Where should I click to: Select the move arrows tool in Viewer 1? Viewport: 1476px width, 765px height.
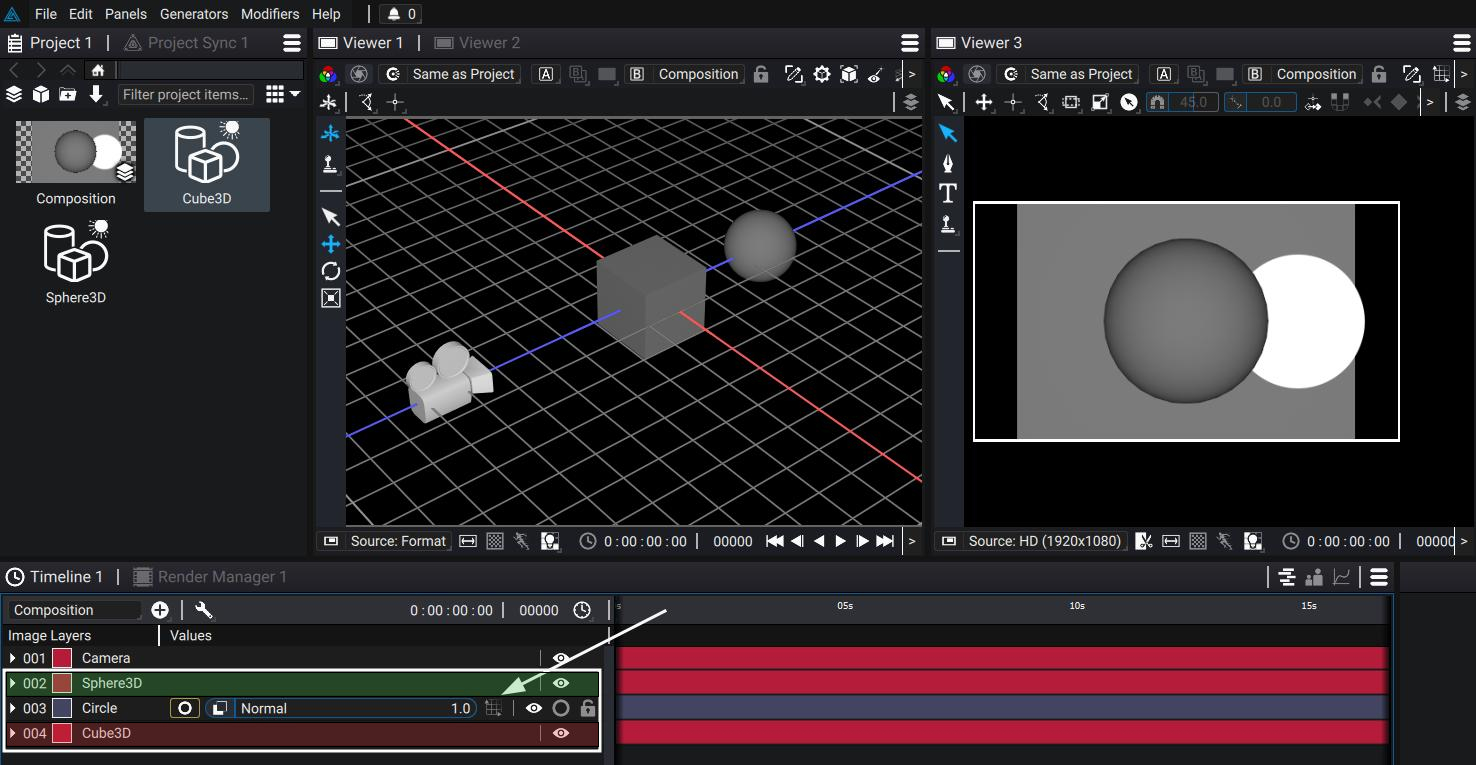point(331,244)
